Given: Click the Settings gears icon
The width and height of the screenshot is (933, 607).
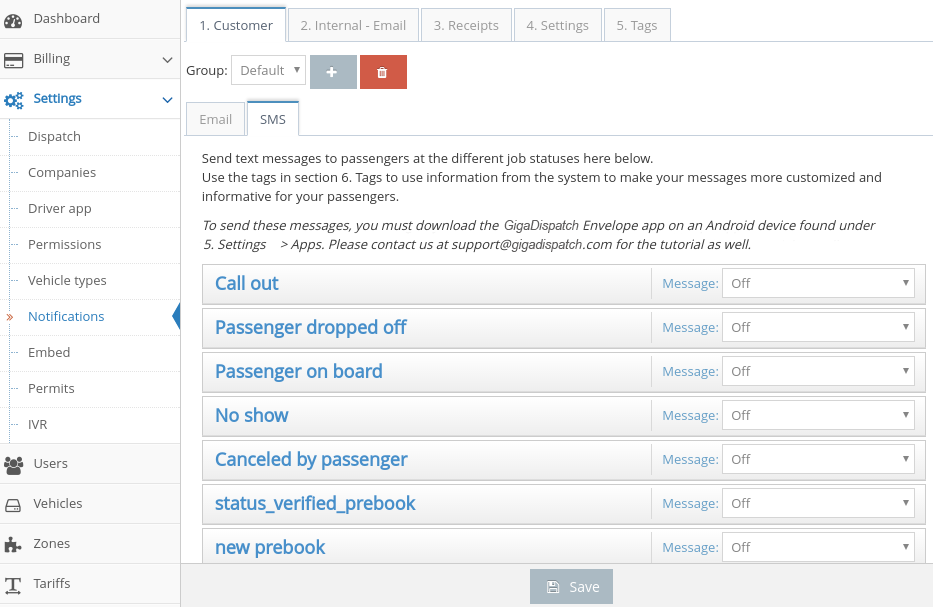Looking at the screenshot, I should pyautogui.click(x=13, y=100).
